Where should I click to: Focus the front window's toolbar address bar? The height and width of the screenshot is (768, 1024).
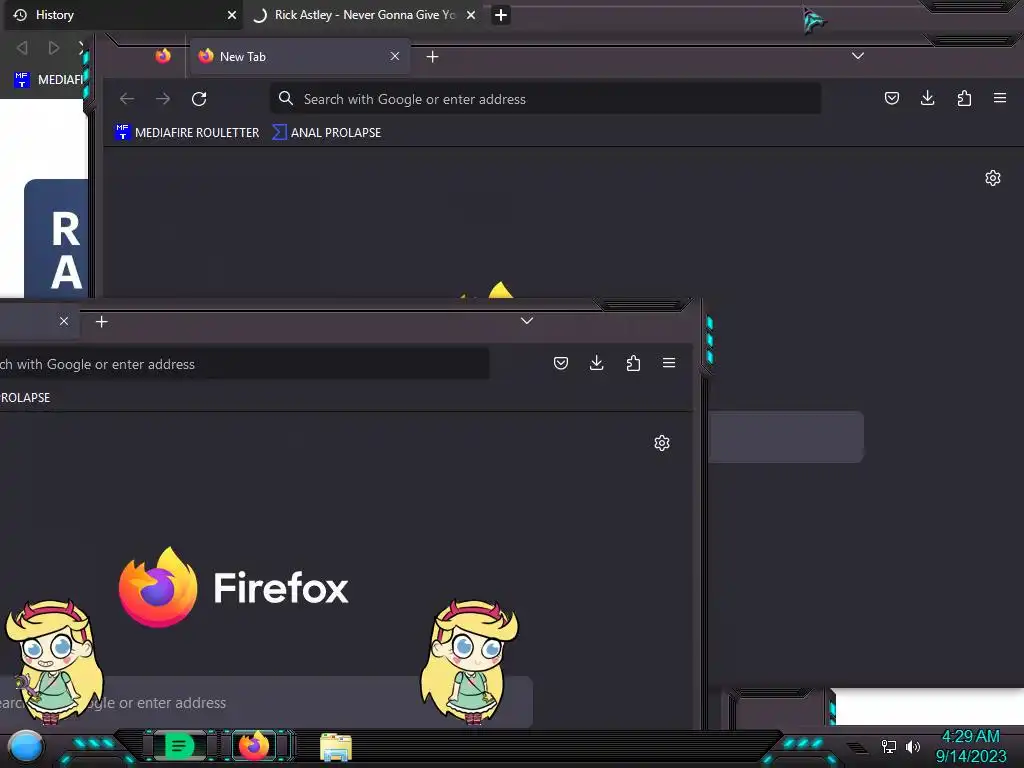pos(244,364)
